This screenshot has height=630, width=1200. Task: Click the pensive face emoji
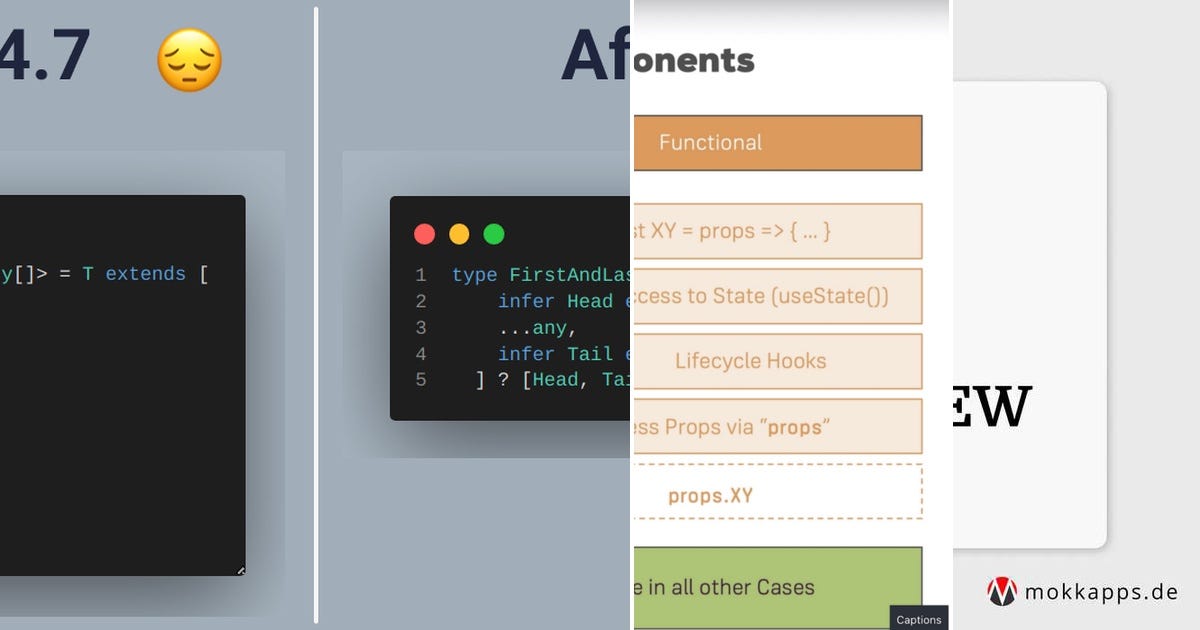[x=189, y=60]
